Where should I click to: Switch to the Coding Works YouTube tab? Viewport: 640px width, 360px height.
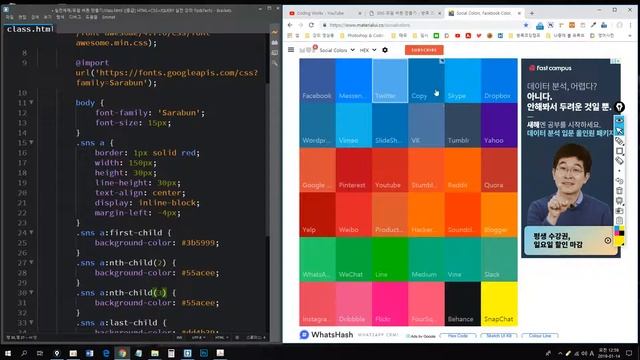(324, 13)
